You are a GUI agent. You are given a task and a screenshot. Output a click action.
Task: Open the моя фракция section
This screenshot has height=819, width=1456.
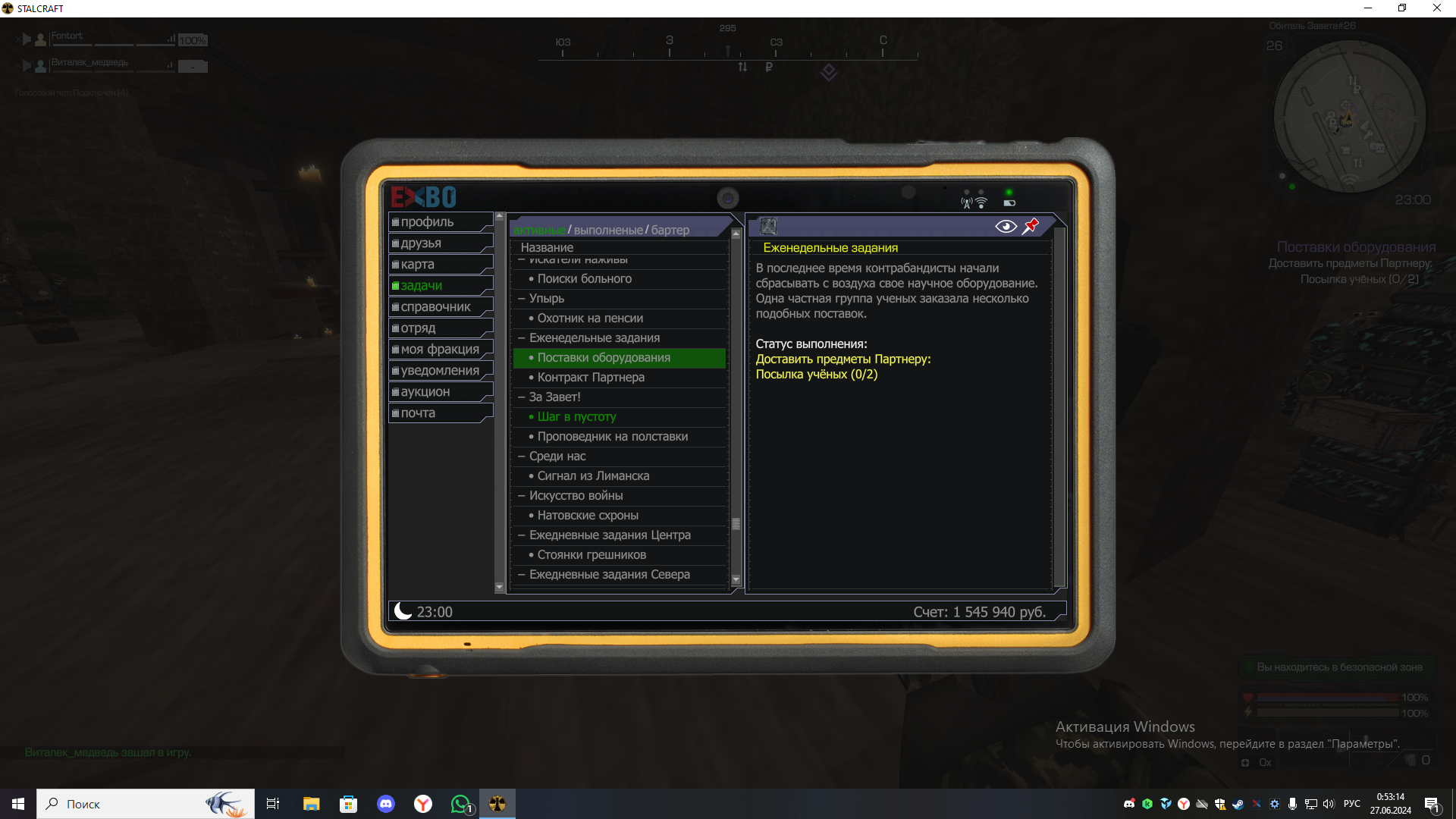[441, 349]
